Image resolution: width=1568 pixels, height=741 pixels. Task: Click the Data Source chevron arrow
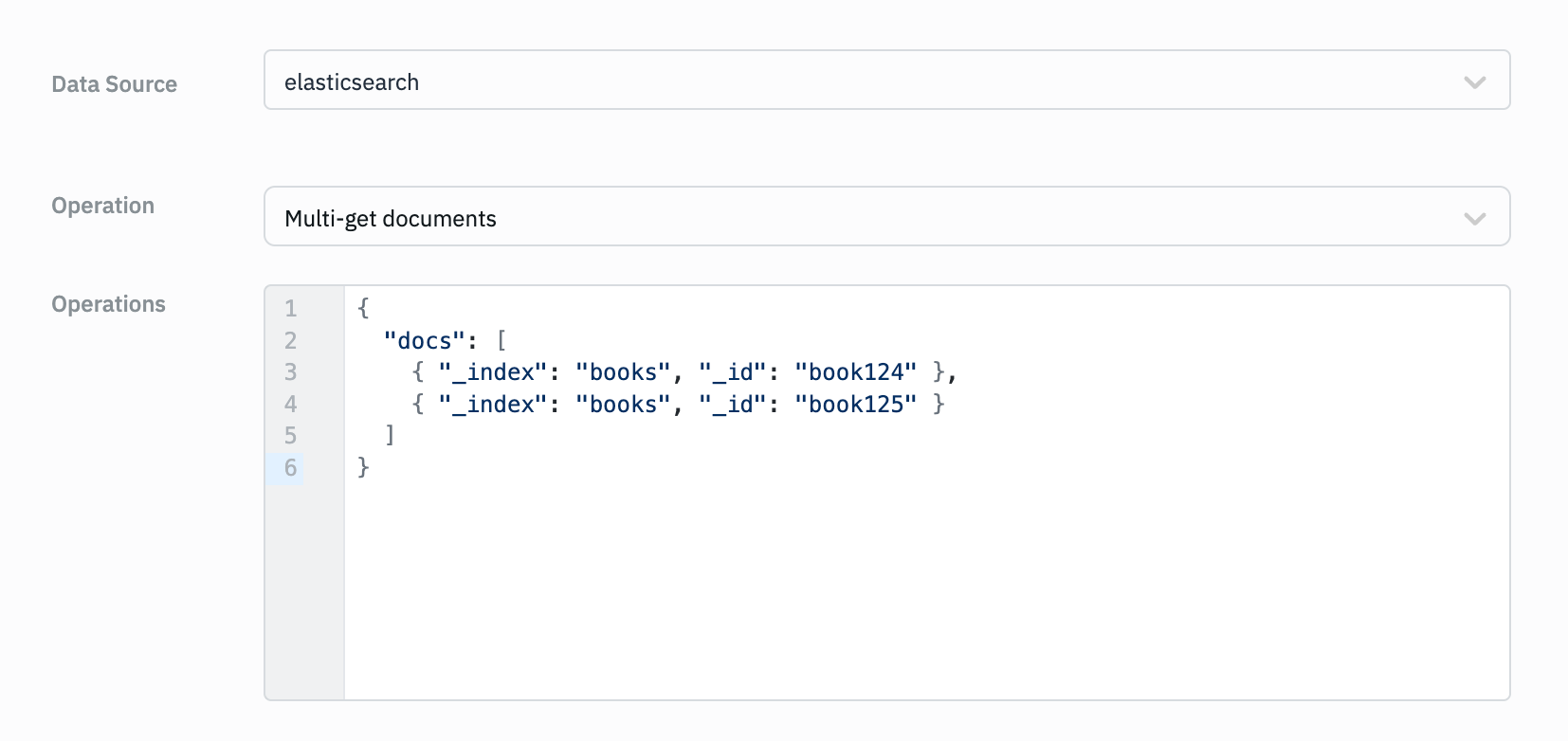(1474, 82)
